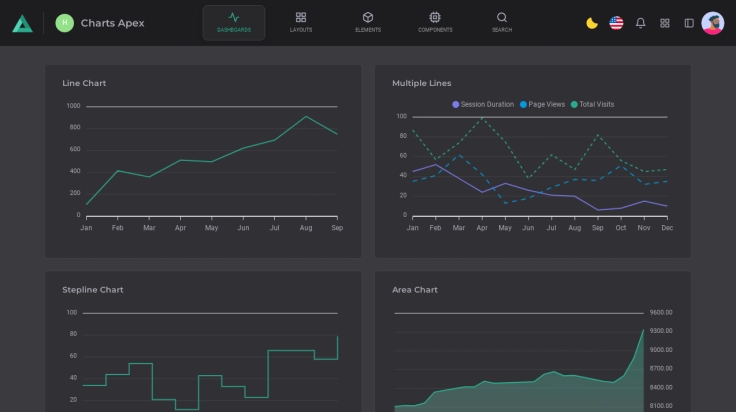The image size is (736, 412).
Task: Toggle dark mode with moon icon
Action: pyautogui.click(x=592, y=23)
